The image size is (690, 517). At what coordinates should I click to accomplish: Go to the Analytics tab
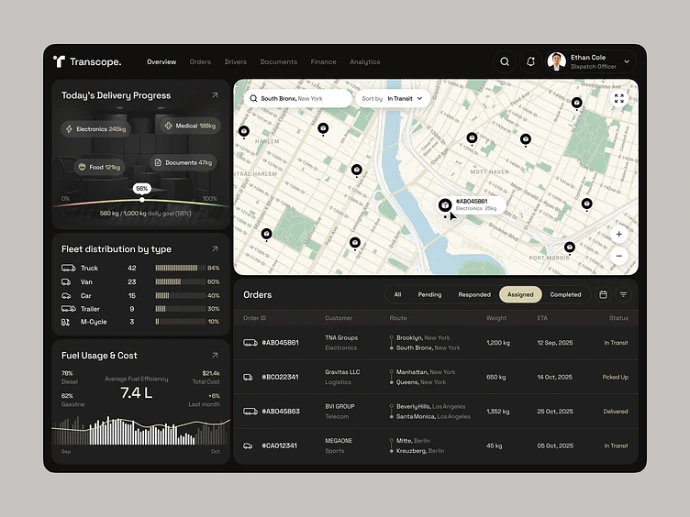point(365,62)
